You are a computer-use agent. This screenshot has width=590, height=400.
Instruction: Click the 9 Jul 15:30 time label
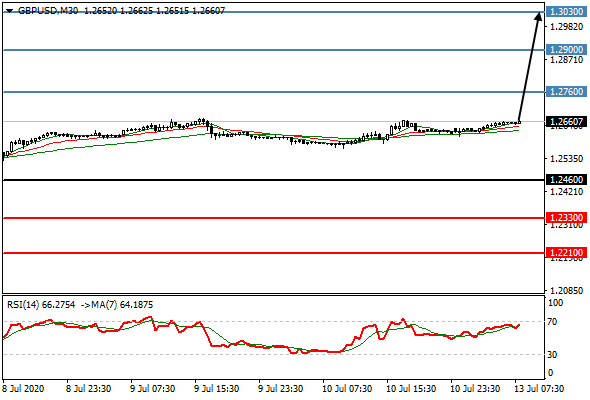216,389
